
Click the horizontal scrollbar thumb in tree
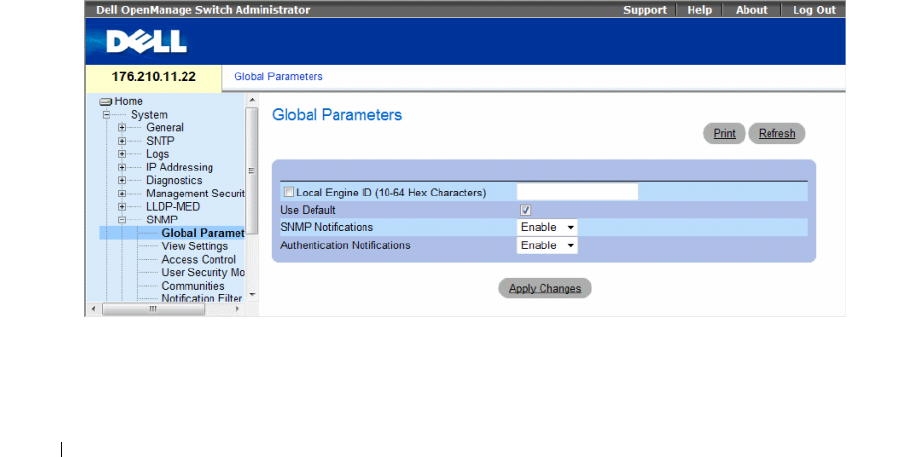pyautogui.click(x=153, y=309)
